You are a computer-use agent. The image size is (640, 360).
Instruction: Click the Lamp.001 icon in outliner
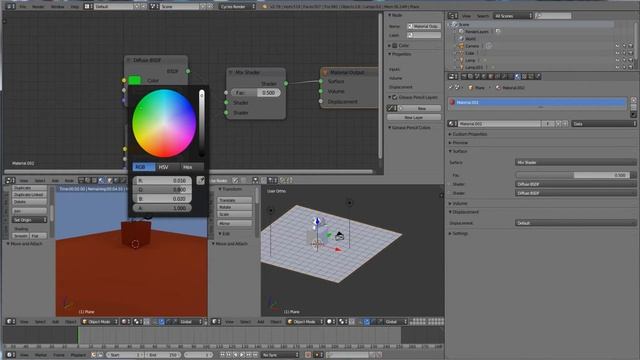click(461, 67)
